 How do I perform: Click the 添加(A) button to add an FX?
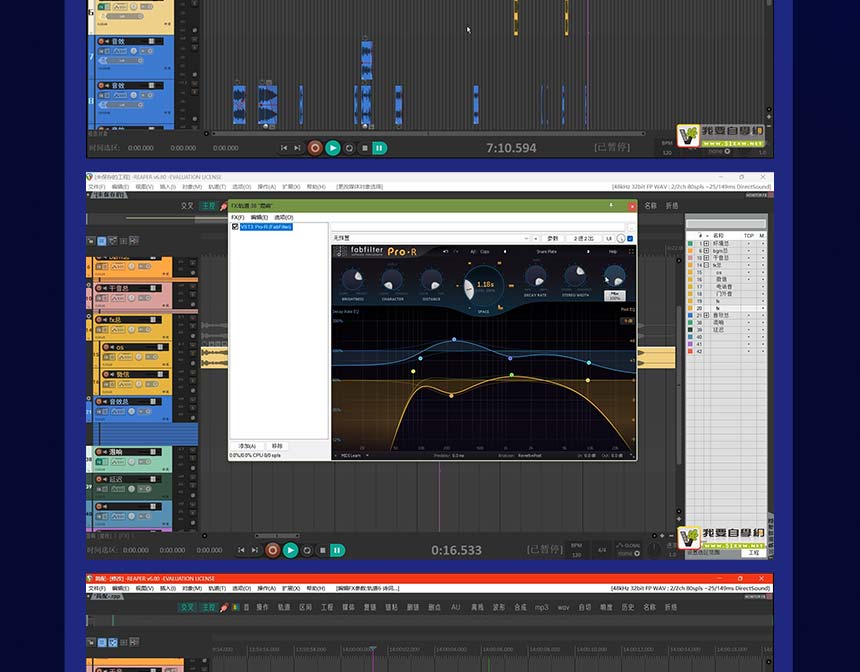[246, 446]
